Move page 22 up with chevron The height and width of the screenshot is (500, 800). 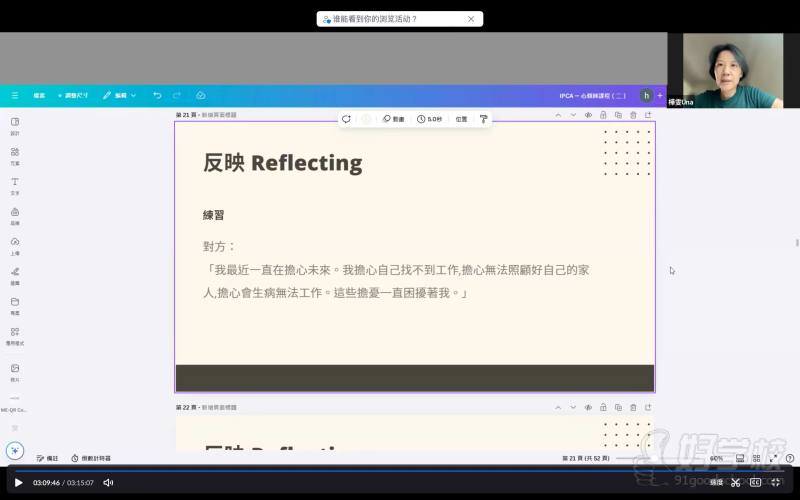click(558, 408)
